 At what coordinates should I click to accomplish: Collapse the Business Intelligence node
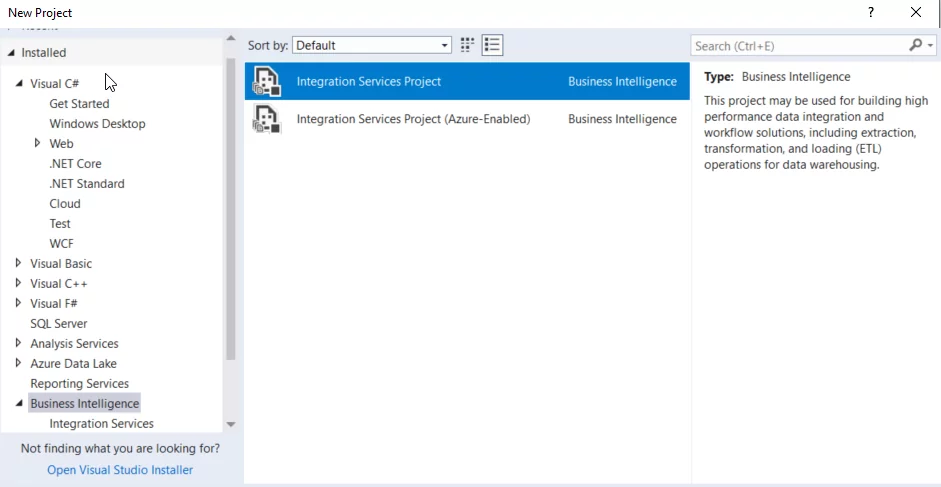19,404
